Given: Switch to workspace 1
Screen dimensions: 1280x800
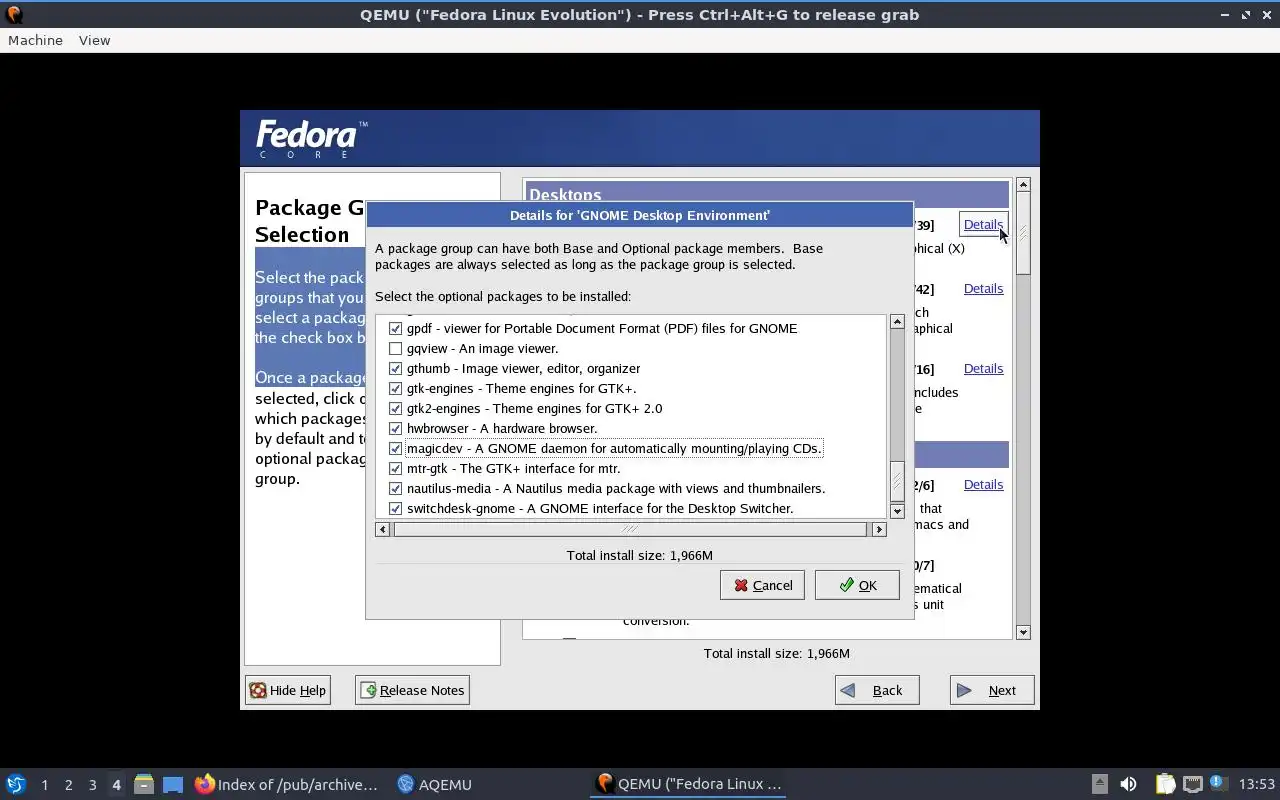Looking at the screenshot, I should tap(44, 785).
